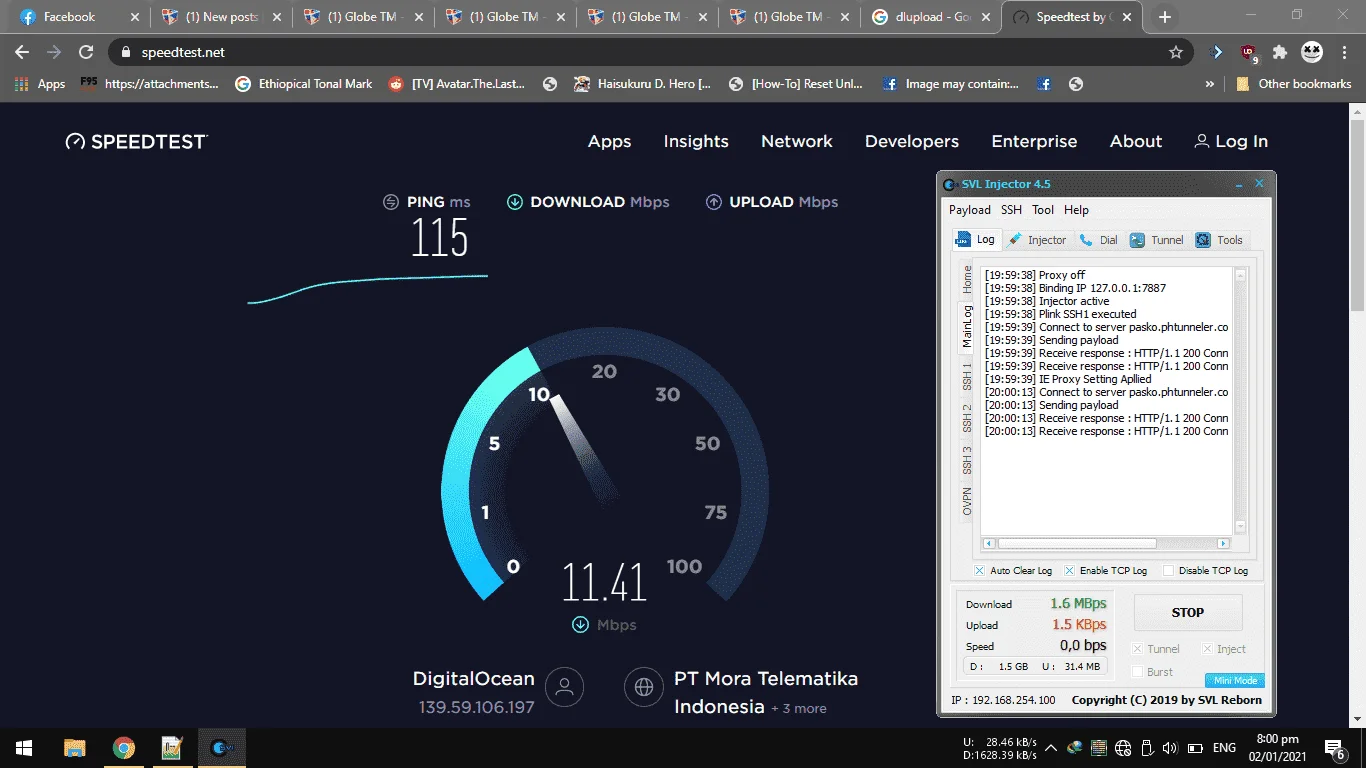This screenshot has height=768, width=1366.
Task: Close the Facebook browser tab
Action: pyautogui.click(x=135, y=17)
